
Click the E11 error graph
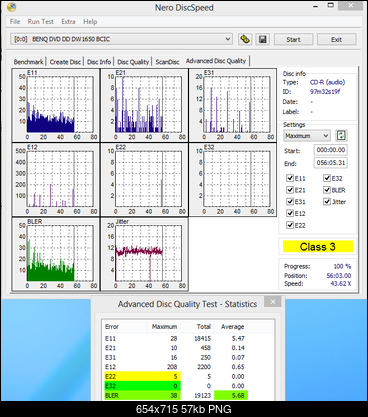click(x=56, y=105)
